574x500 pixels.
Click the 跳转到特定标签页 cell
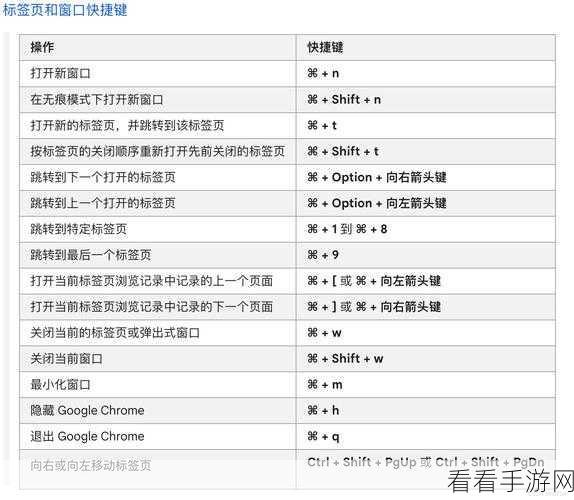pyautogui.click(x=158, y=229)
